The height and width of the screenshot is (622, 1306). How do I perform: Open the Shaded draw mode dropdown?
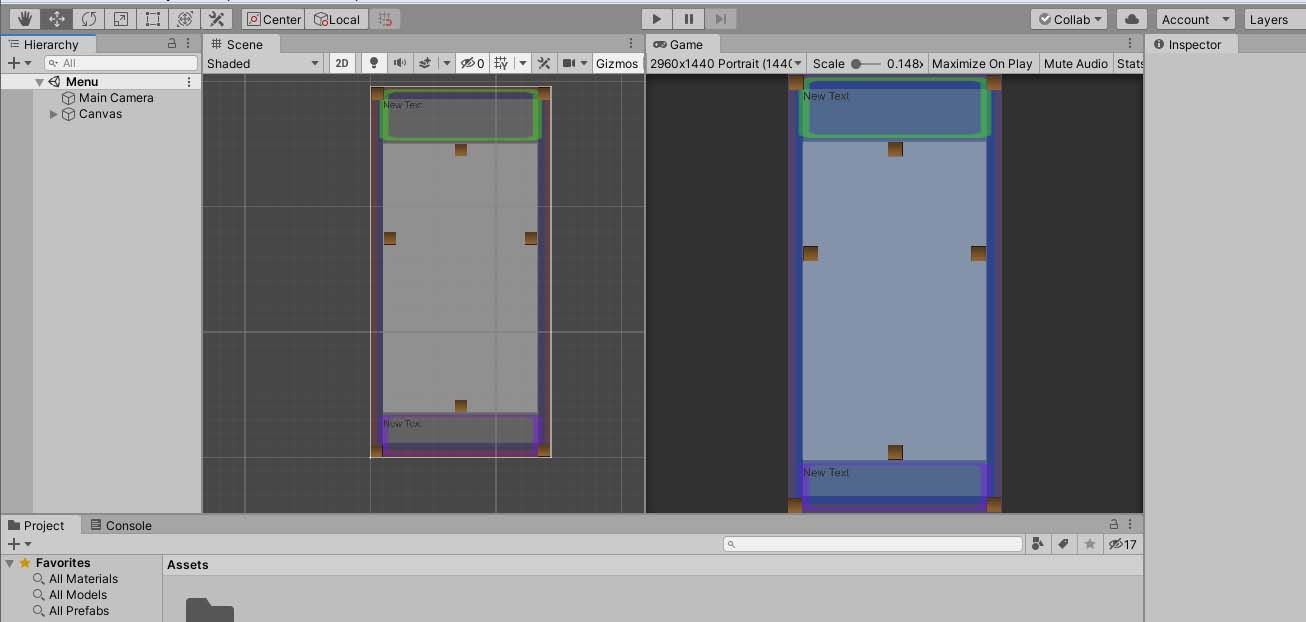tap(263, 63)
